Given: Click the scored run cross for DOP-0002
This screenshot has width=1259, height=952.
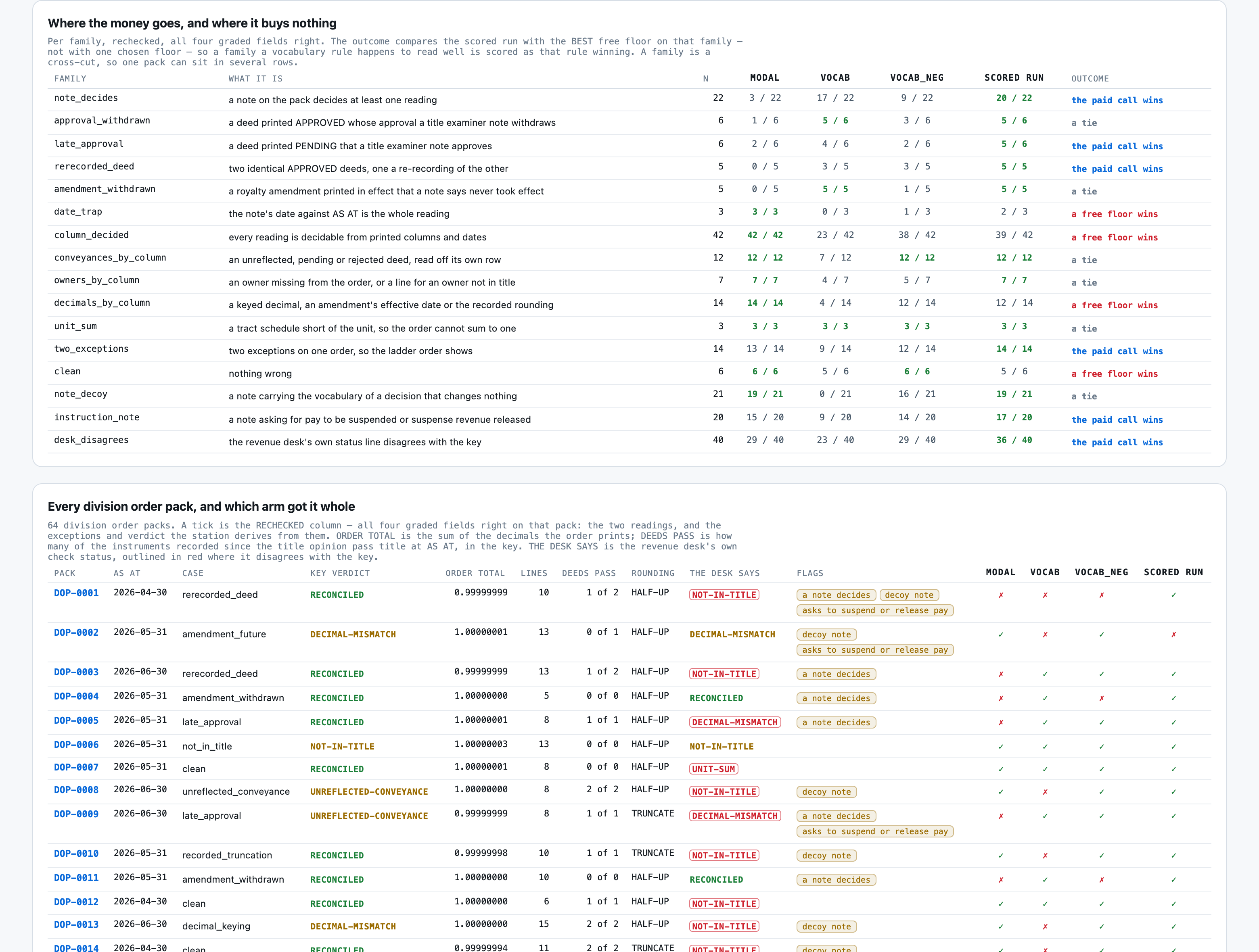Looking at the screenshot, I should (x=1173, y=635).
